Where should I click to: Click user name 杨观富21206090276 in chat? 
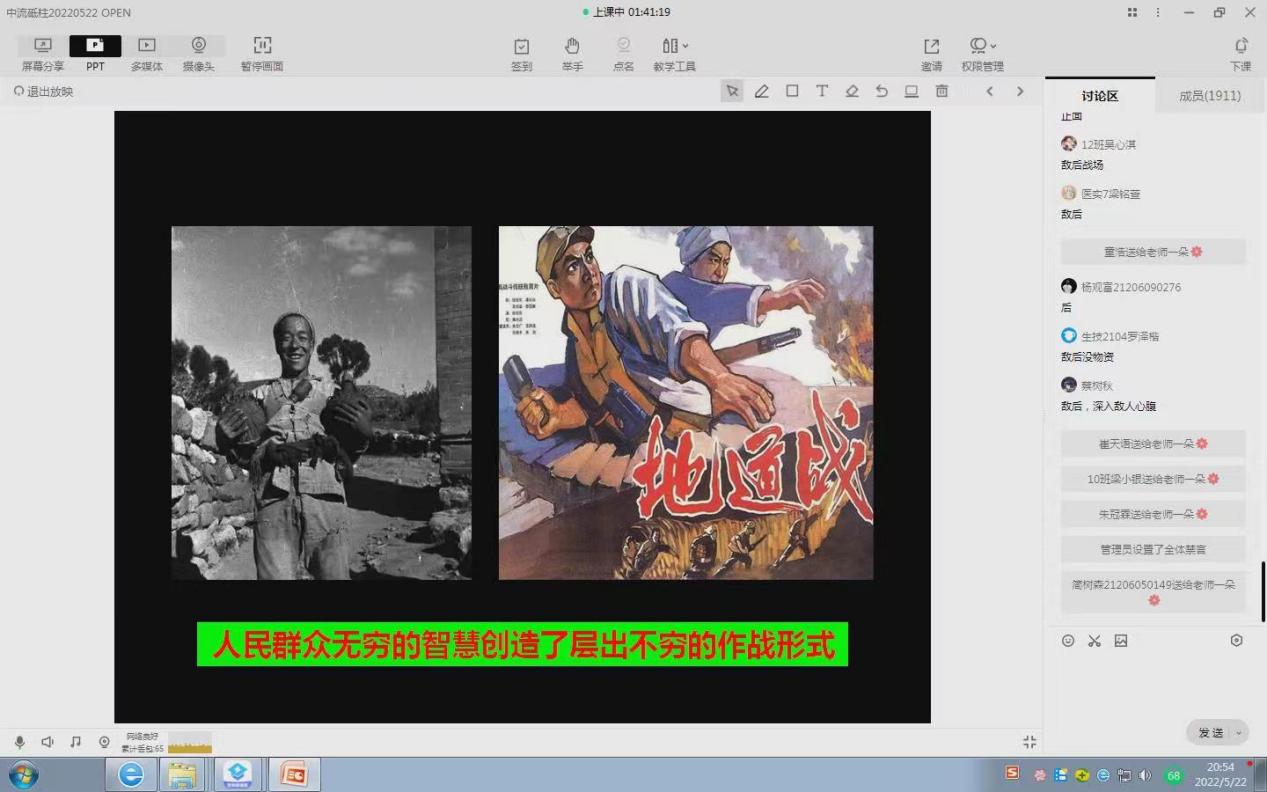point(1130,287)
